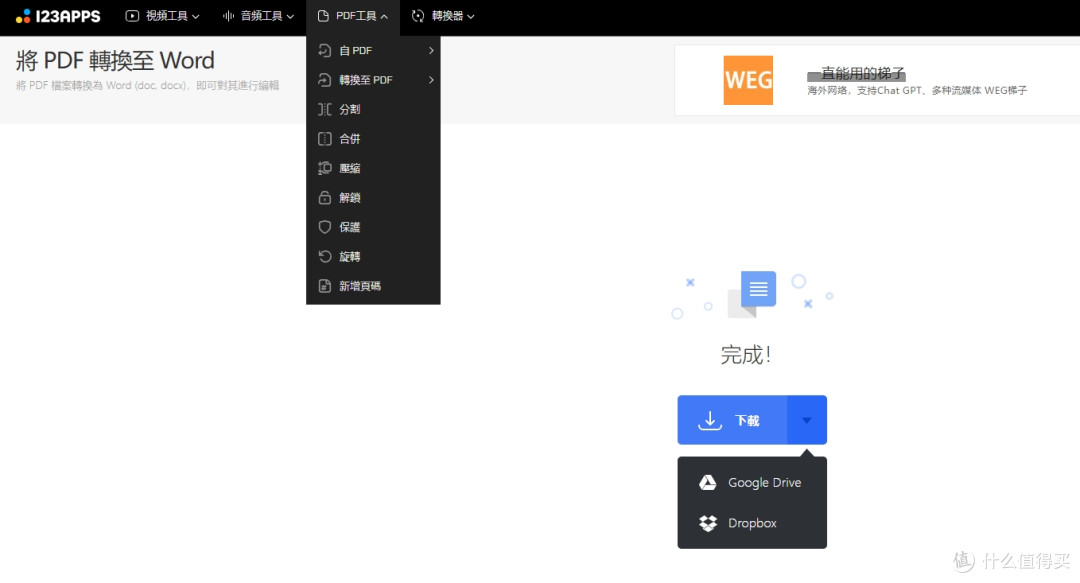Choose 新增頁碼 from PDF menu
This screenshot has height=583, width=1080.
[373, 286]
